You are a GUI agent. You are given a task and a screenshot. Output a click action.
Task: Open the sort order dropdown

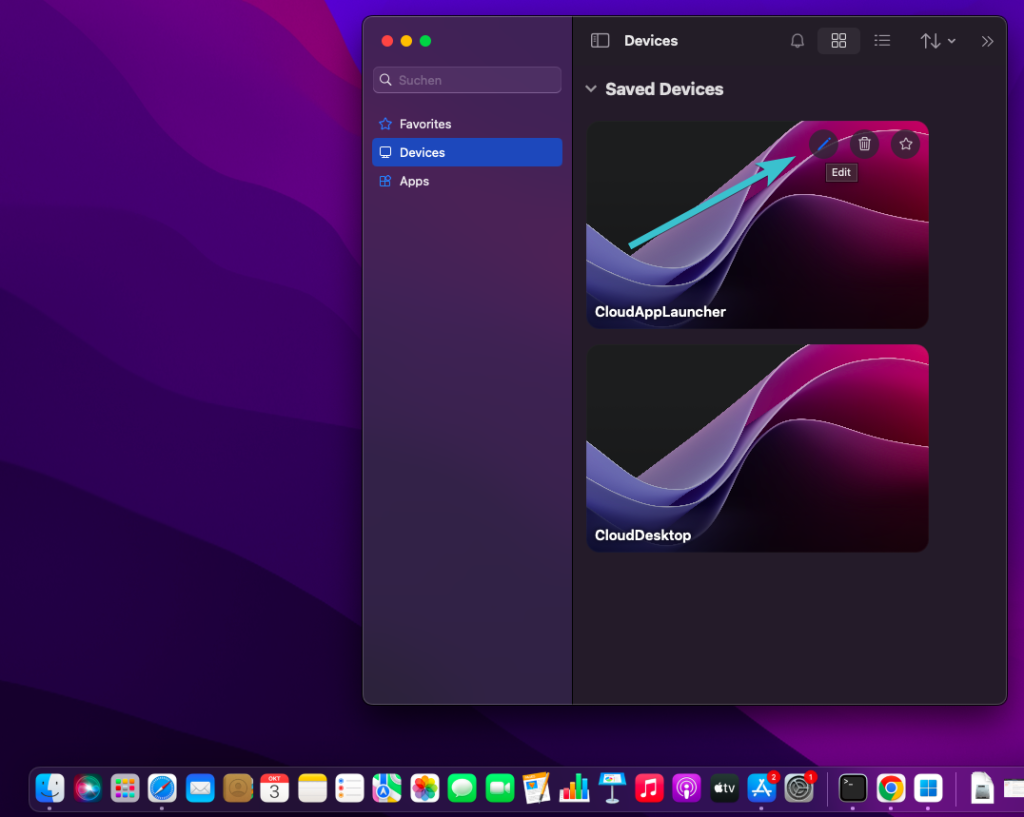point(938,40)
